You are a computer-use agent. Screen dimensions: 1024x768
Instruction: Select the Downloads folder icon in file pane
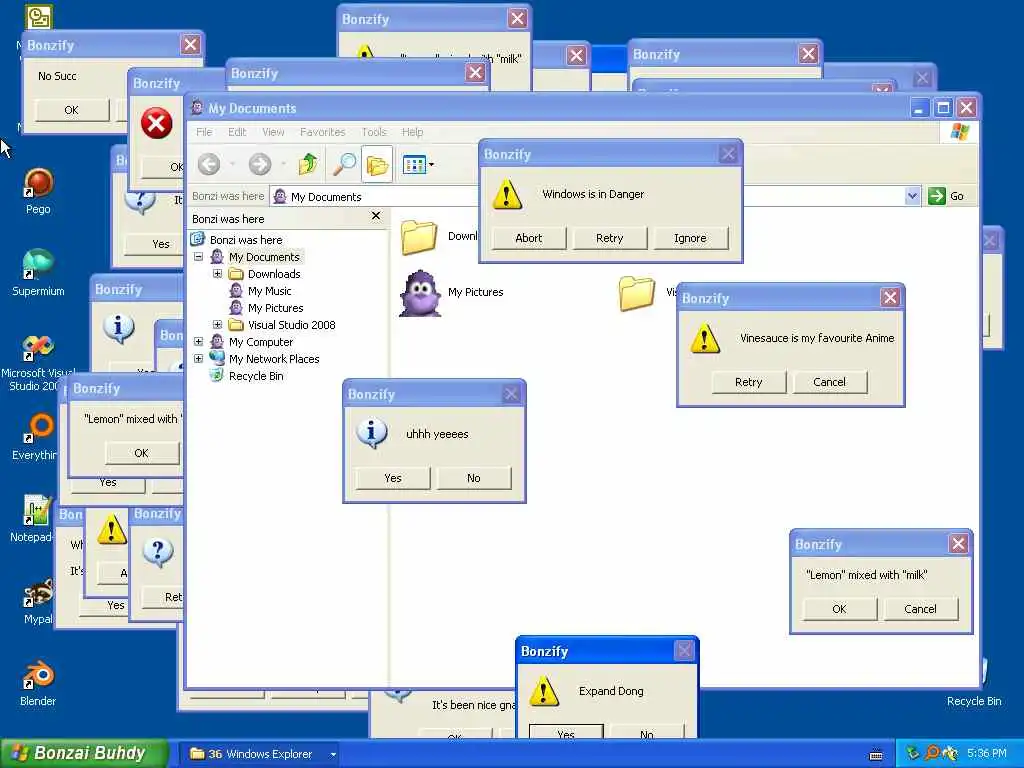(x=419, y=237)
